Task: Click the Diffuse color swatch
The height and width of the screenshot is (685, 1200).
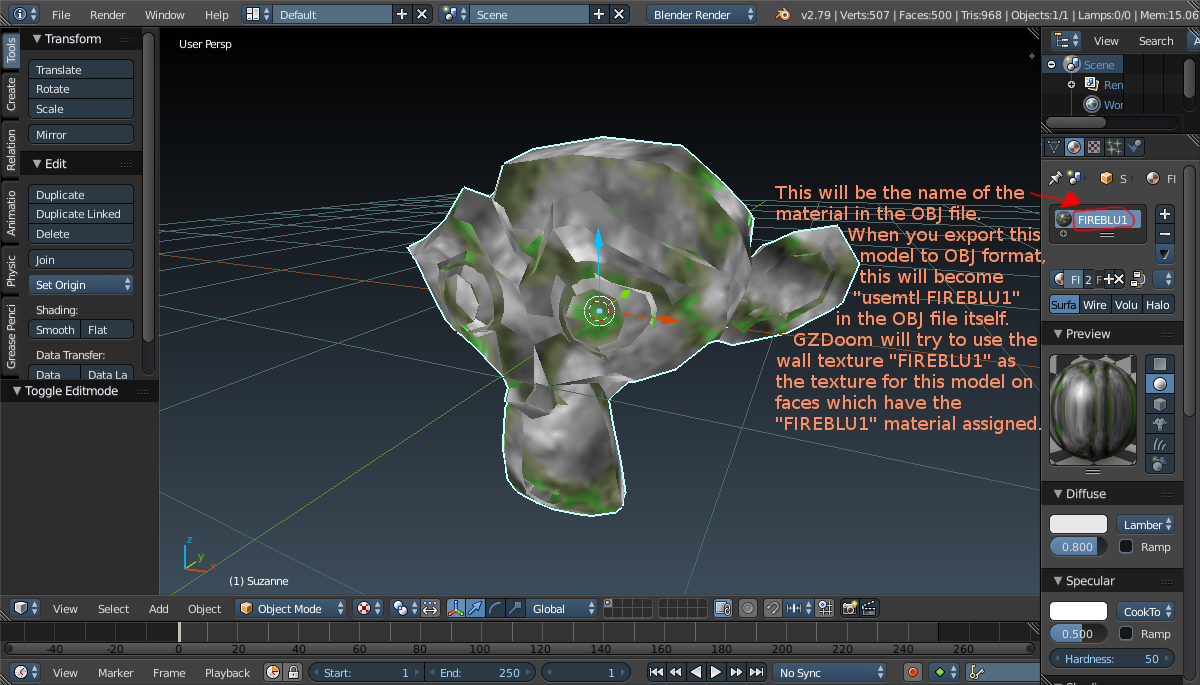Action: [x=1078, y=524]
